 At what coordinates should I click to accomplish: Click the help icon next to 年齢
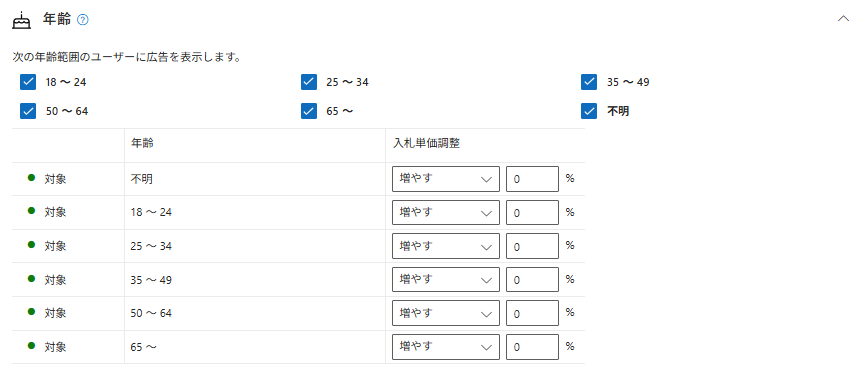83,20
